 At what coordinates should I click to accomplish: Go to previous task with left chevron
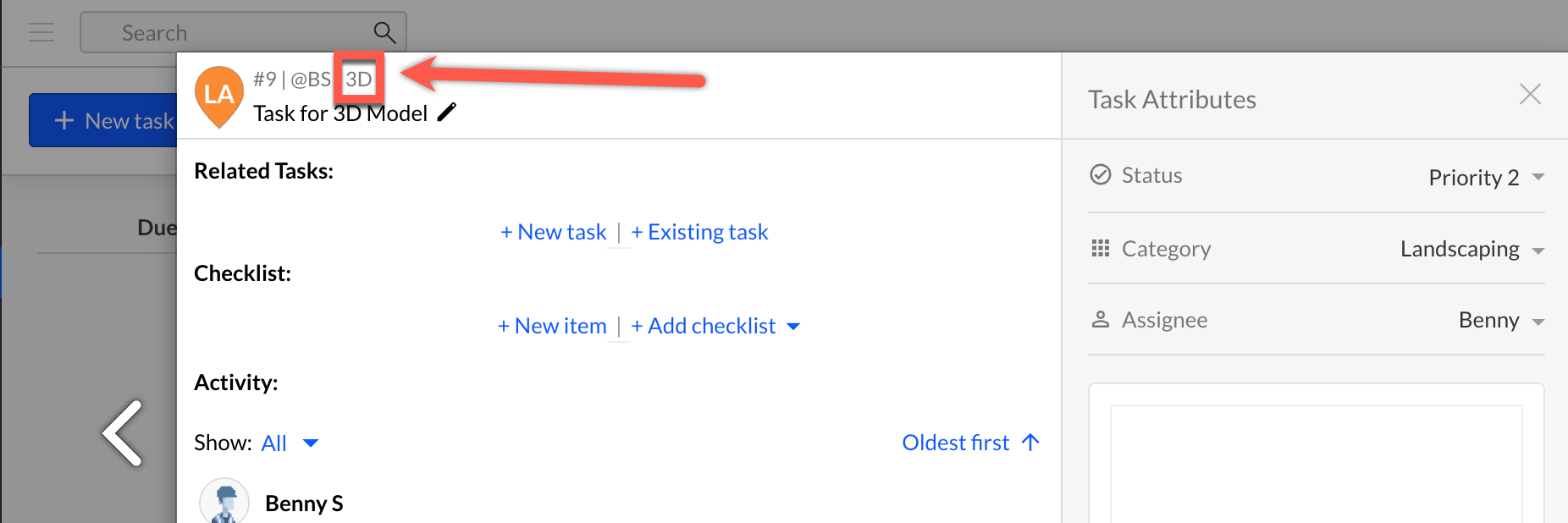(124, 433)
